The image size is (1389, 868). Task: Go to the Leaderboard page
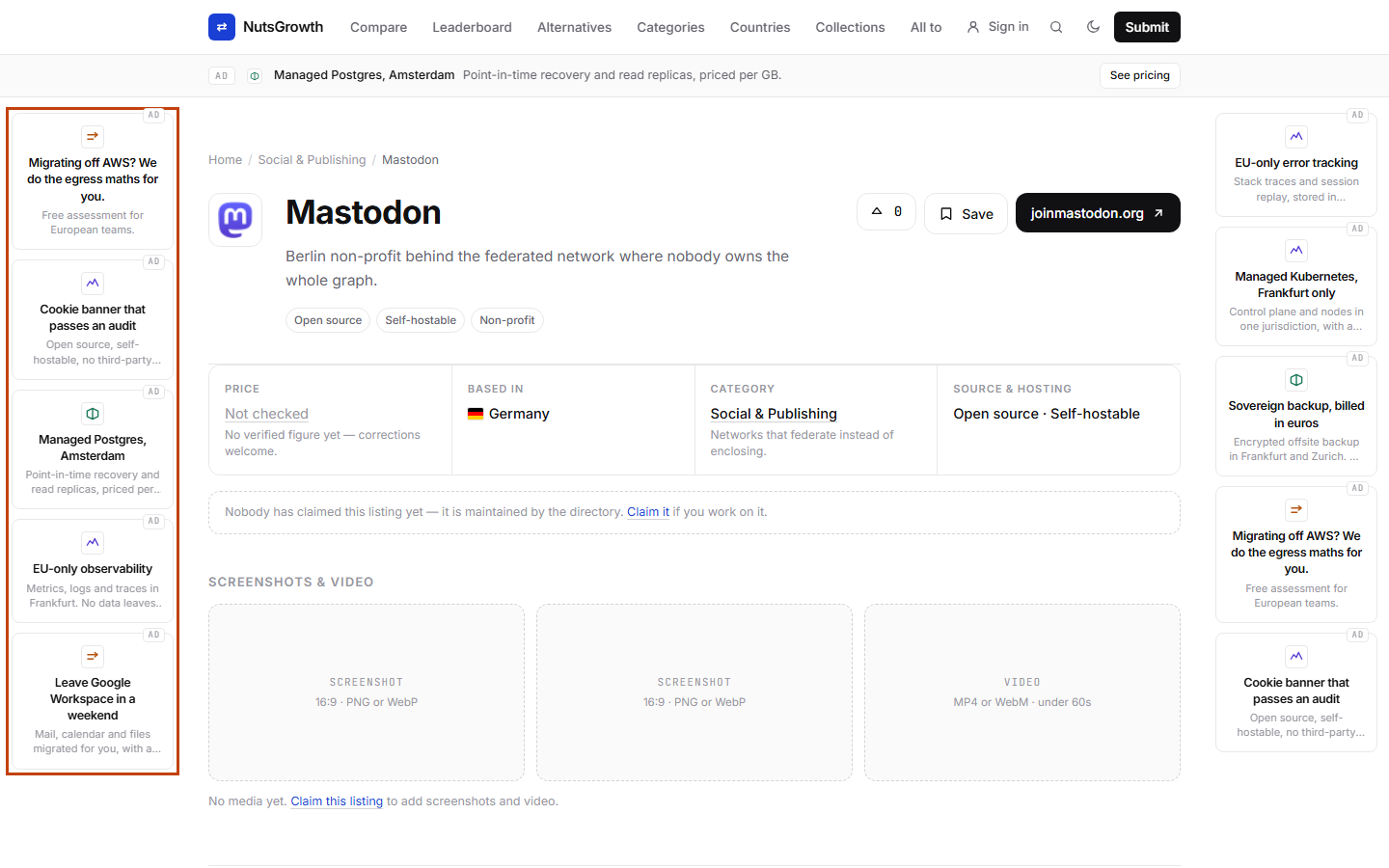[x=472, y=27]
